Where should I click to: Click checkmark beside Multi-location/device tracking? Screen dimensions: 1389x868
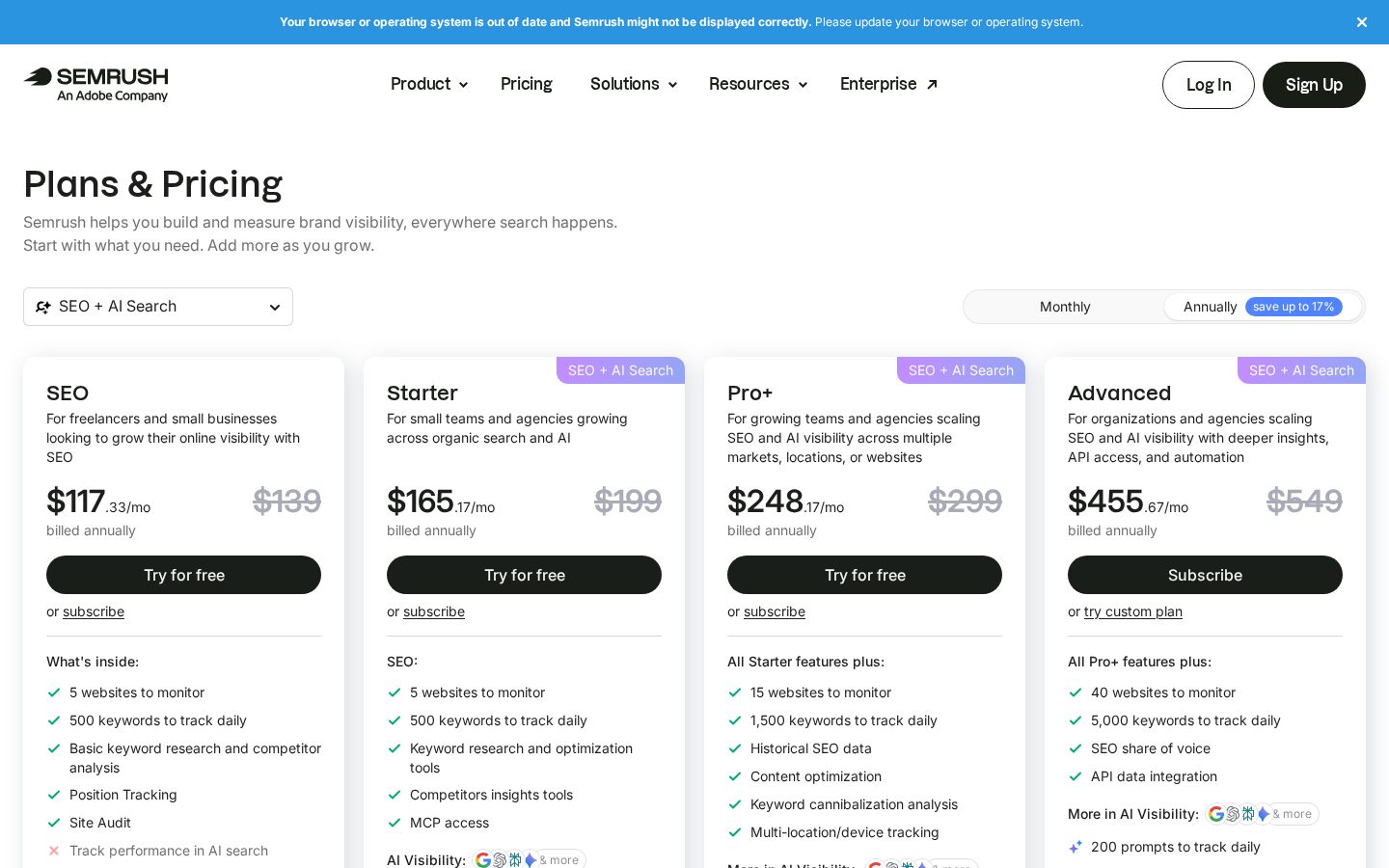point(735,832)
